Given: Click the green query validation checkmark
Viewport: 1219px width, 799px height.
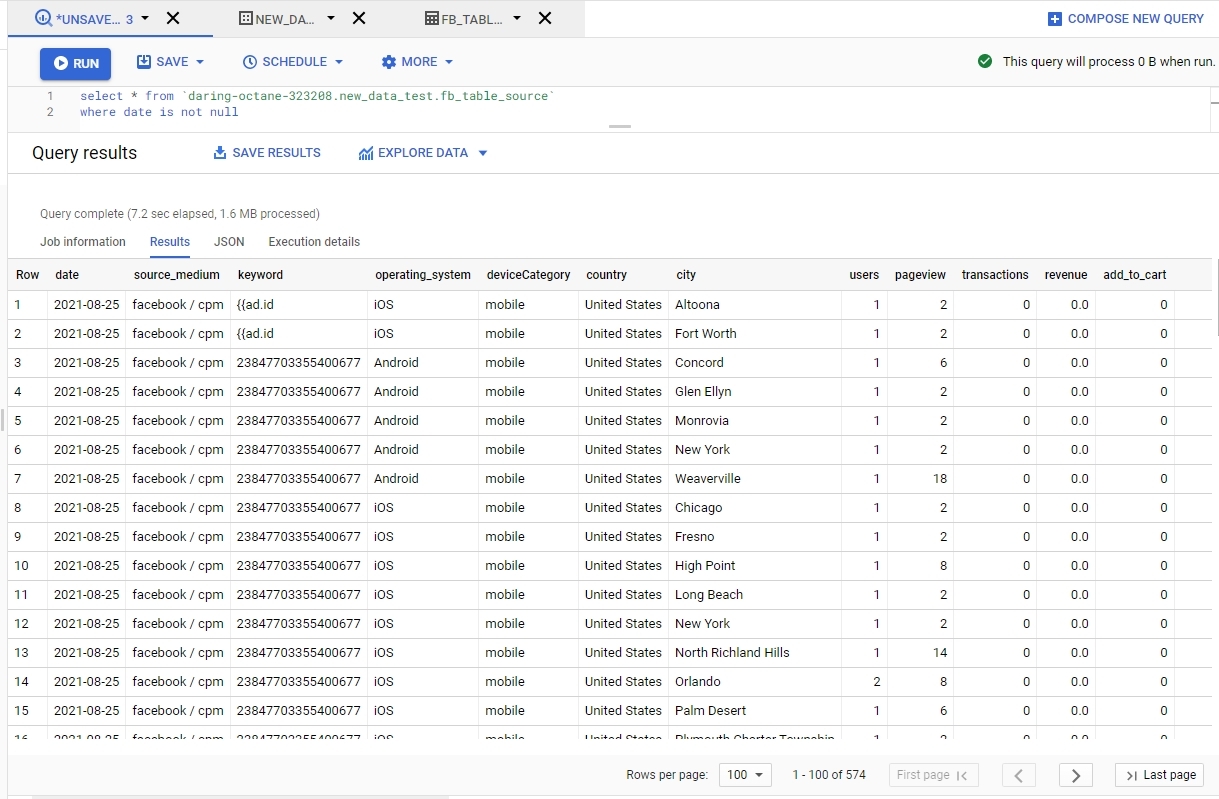Looking at the screenshot, I should (985, 61).
